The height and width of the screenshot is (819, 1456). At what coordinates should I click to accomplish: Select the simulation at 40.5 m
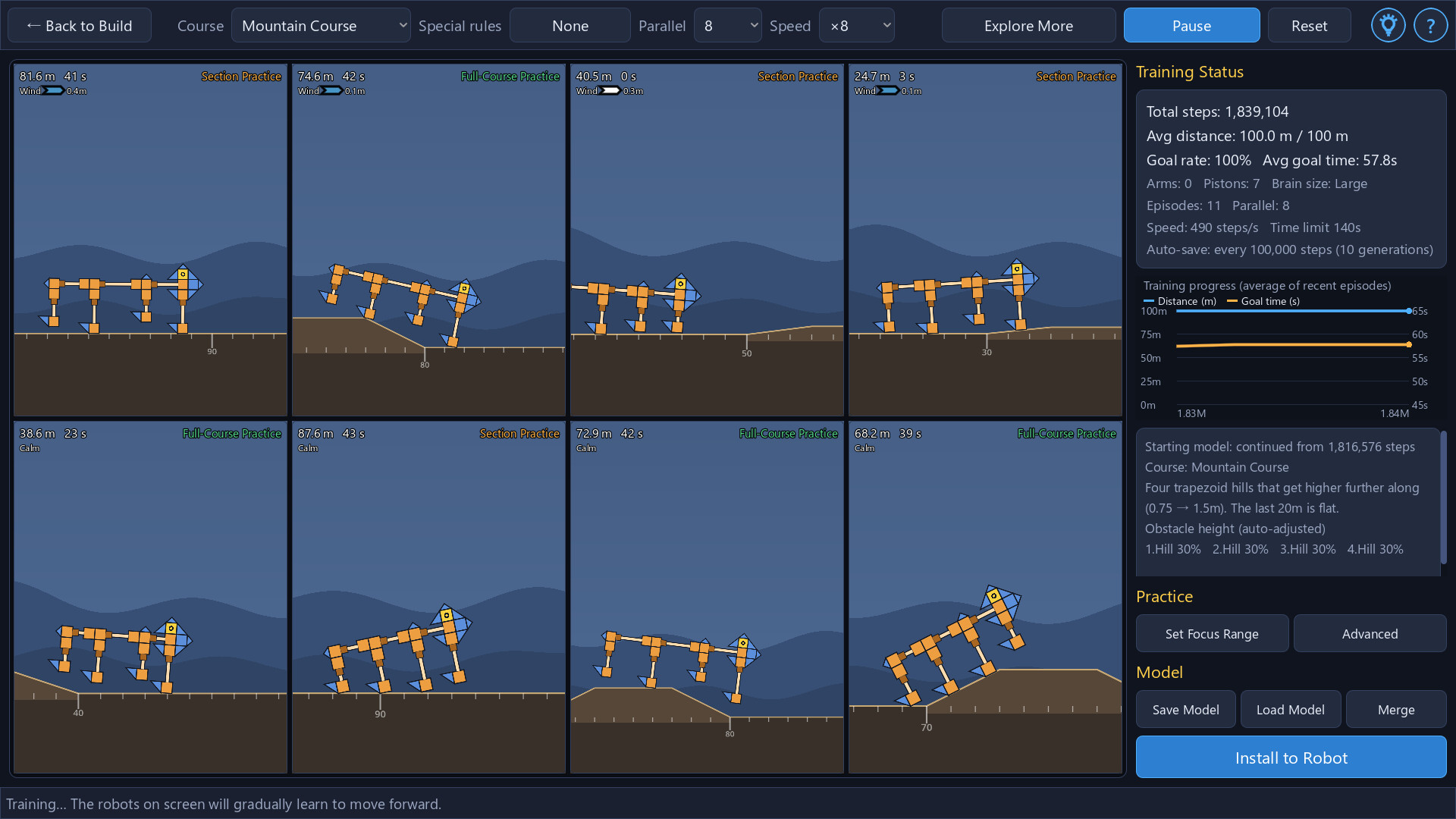(x=707, y=240)
